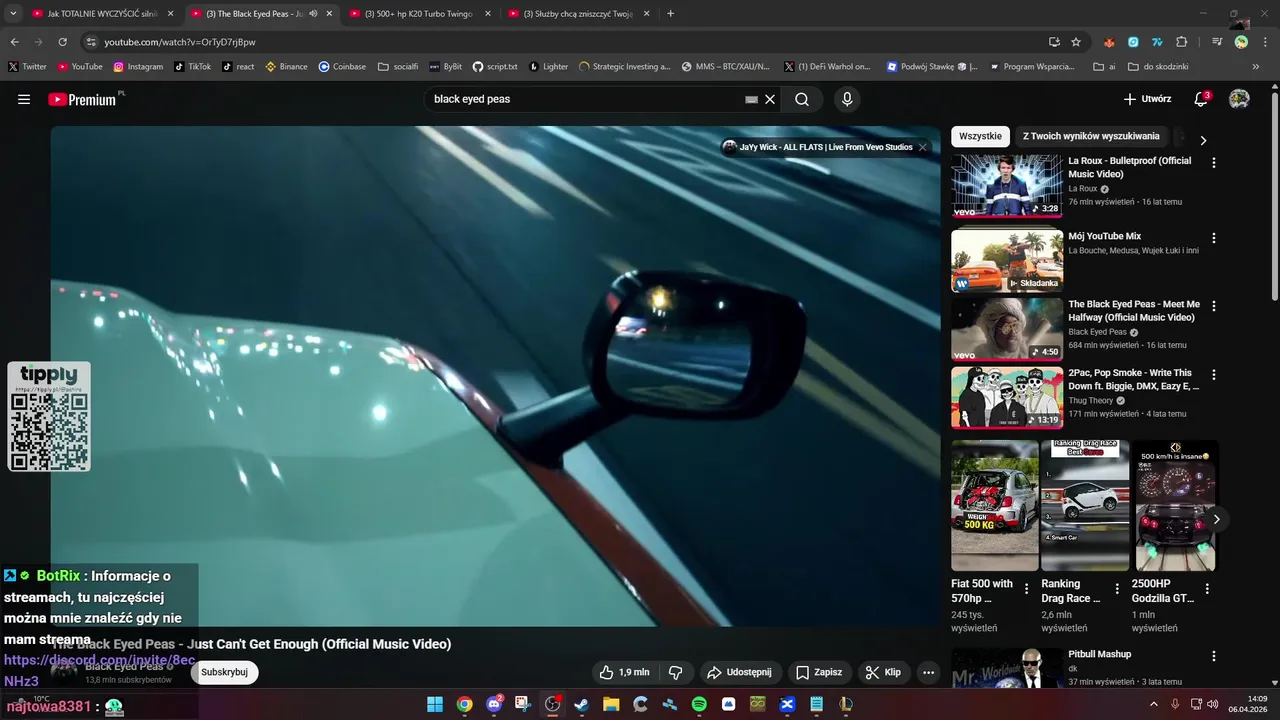Image resolution: width=1280 pixels, height=720 pixels.
Task: Dislike the video with thumbs down
Action: coord(675,672)
